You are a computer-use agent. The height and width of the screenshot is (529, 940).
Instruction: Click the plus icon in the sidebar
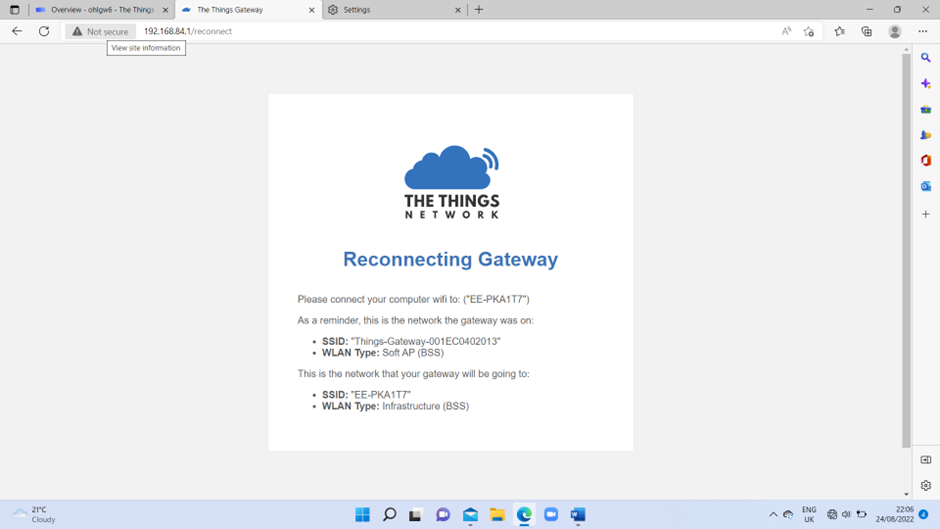click(x=925, y=214)
